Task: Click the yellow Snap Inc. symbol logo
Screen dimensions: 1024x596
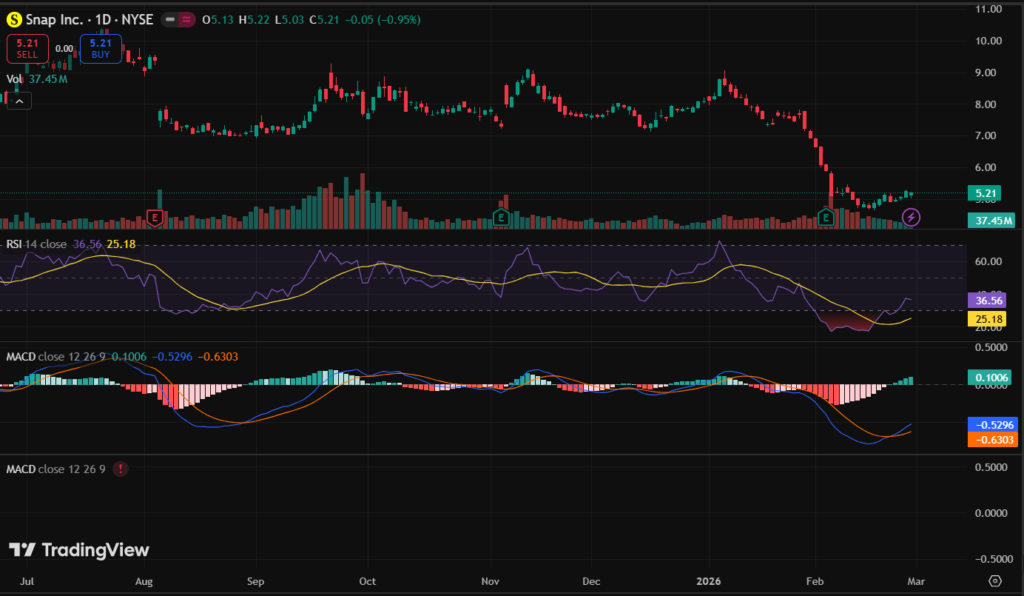Action: [16, 20]
